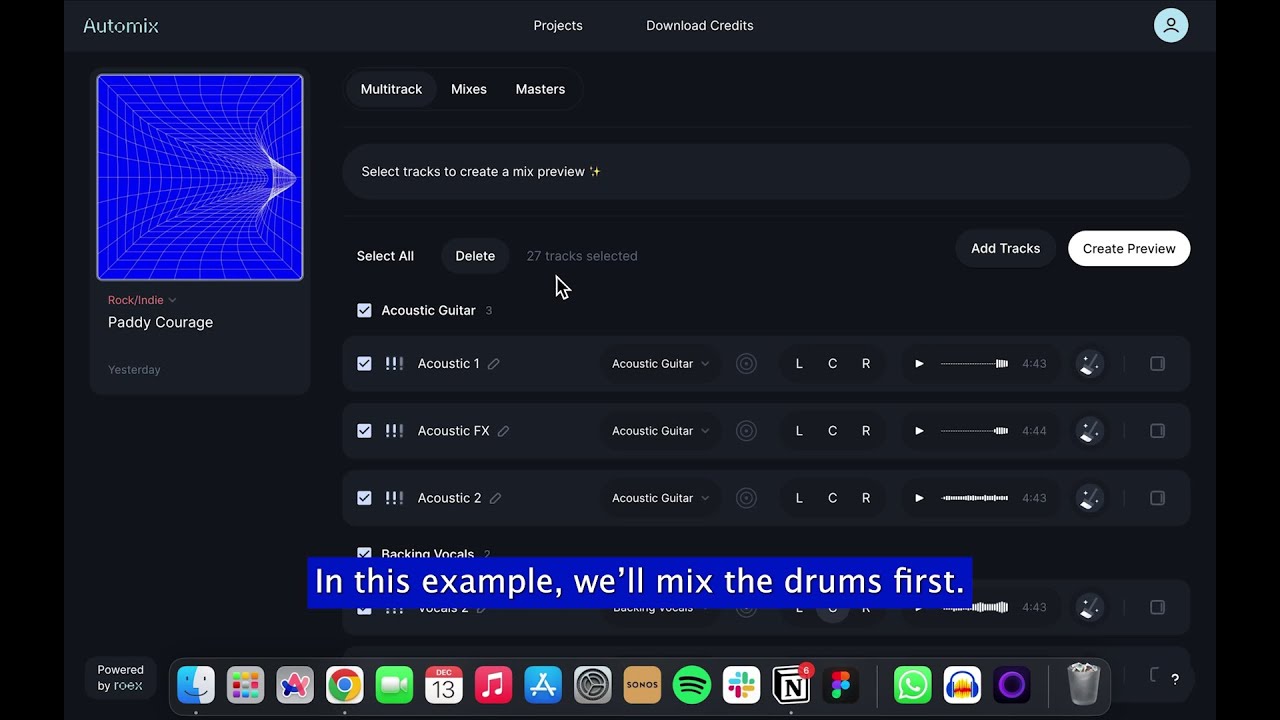The width and height of the screenshot is (1280, 720).
Task: Open the Powered by roex badge
Action: pyautogui.click(x=120, y=678)
